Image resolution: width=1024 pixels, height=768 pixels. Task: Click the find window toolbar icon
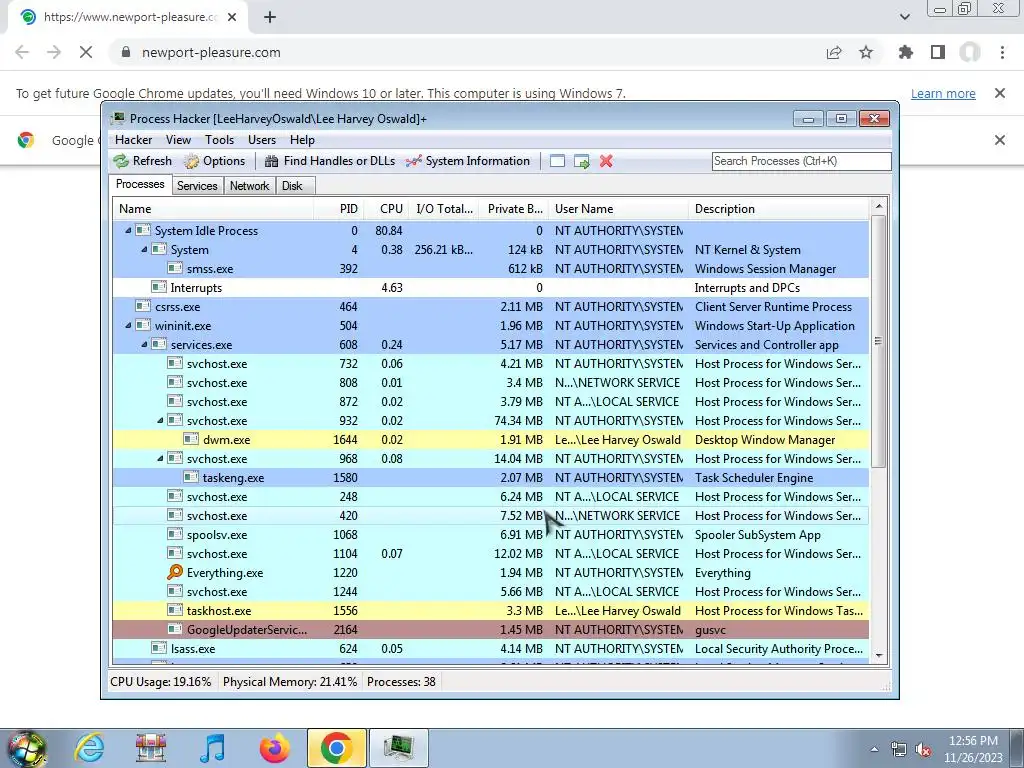pos(557,161)
